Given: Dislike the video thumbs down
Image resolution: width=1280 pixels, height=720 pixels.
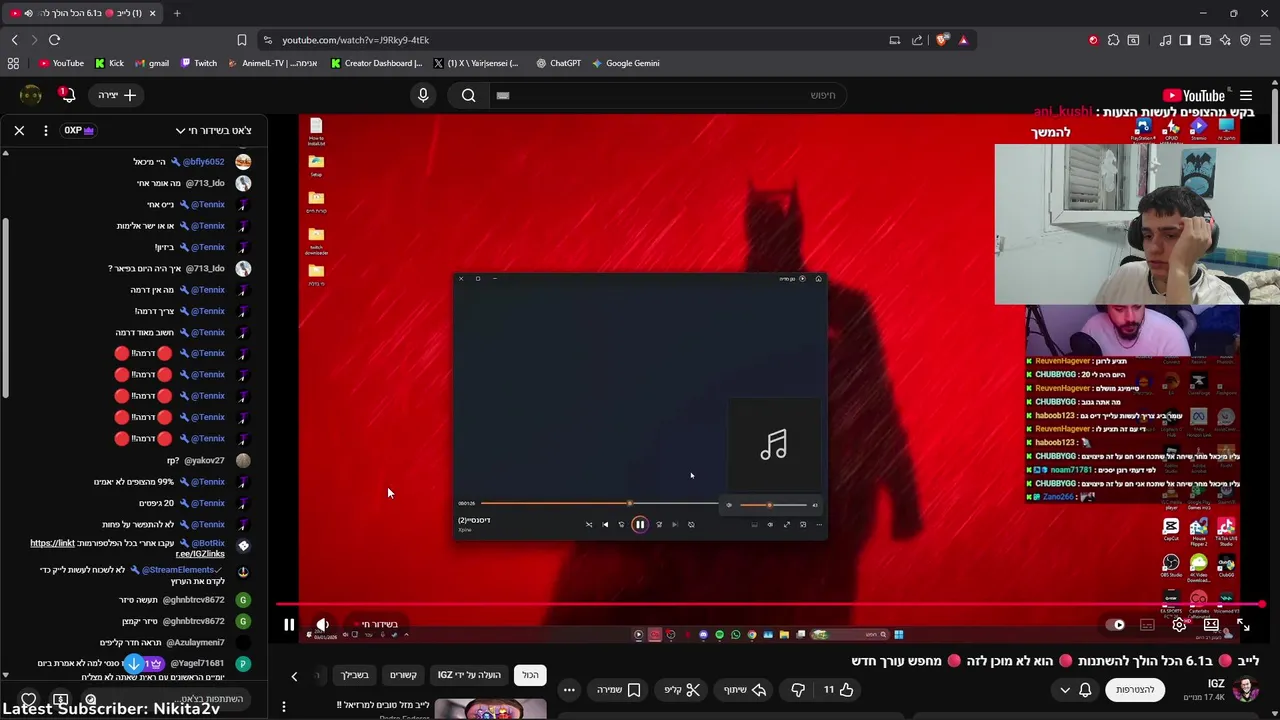Looking at the screenshot, I should (798, 690).
